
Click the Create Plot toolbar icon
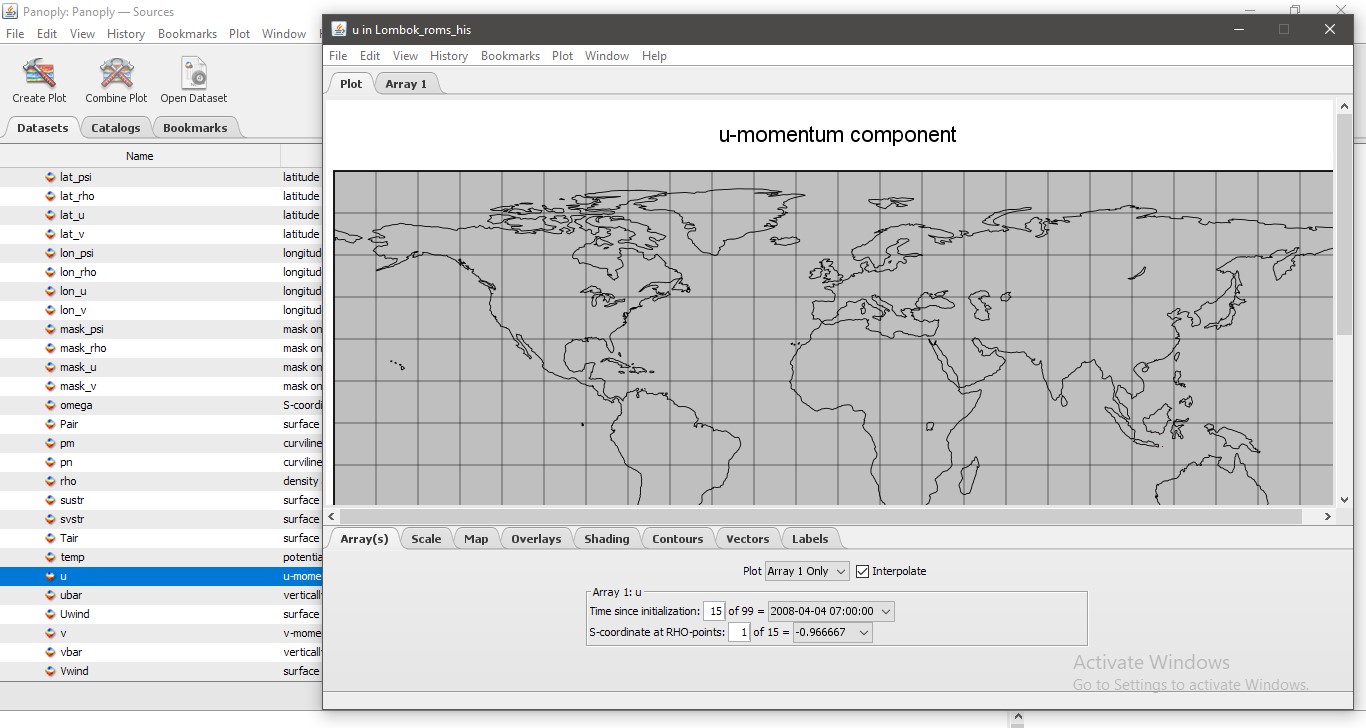click(39, 74)
